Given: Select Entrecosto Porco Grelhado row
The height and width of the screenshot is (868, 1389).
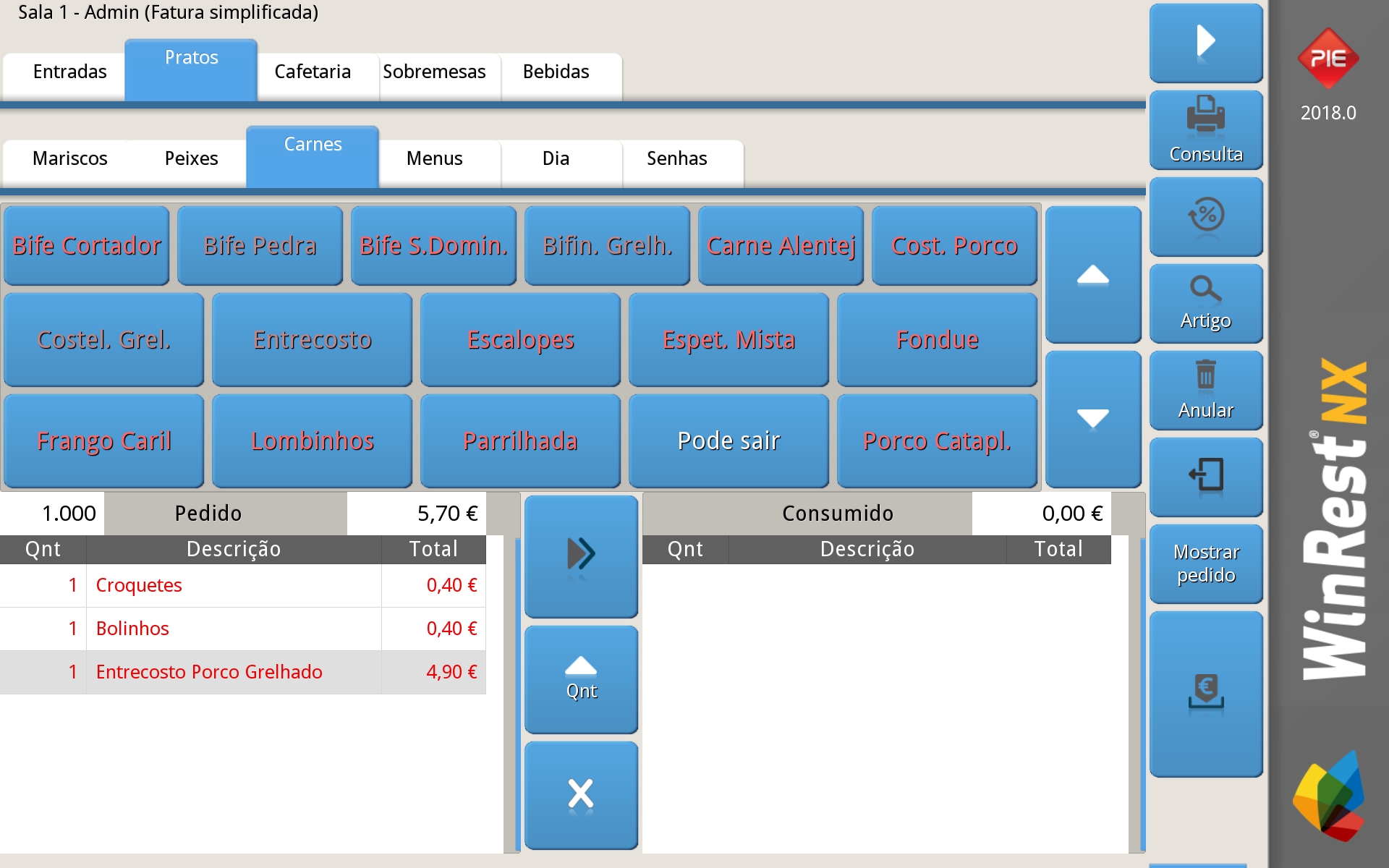Looking at the screenshot, I should (243, 672).
